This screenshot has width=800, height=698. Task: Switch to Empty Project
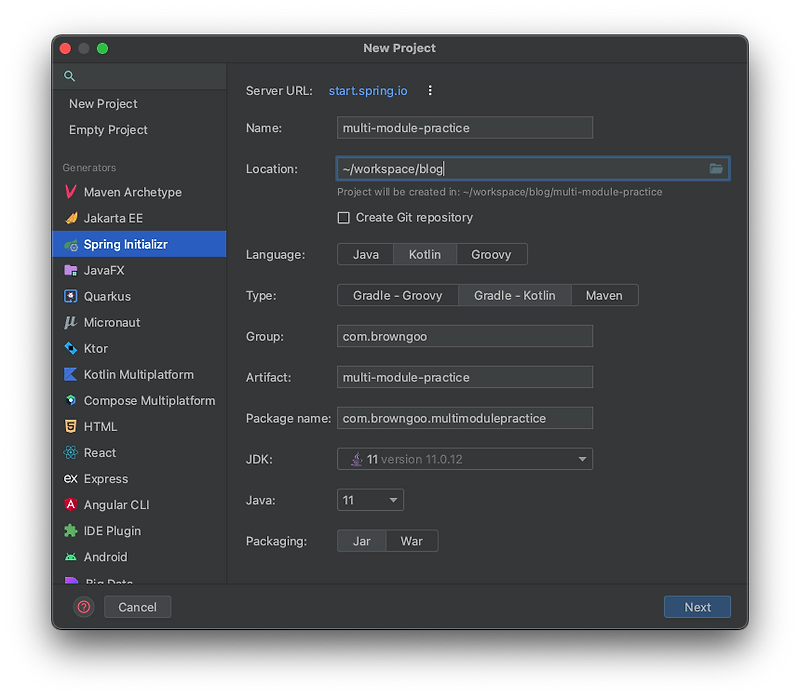click(x=108, y=130)
